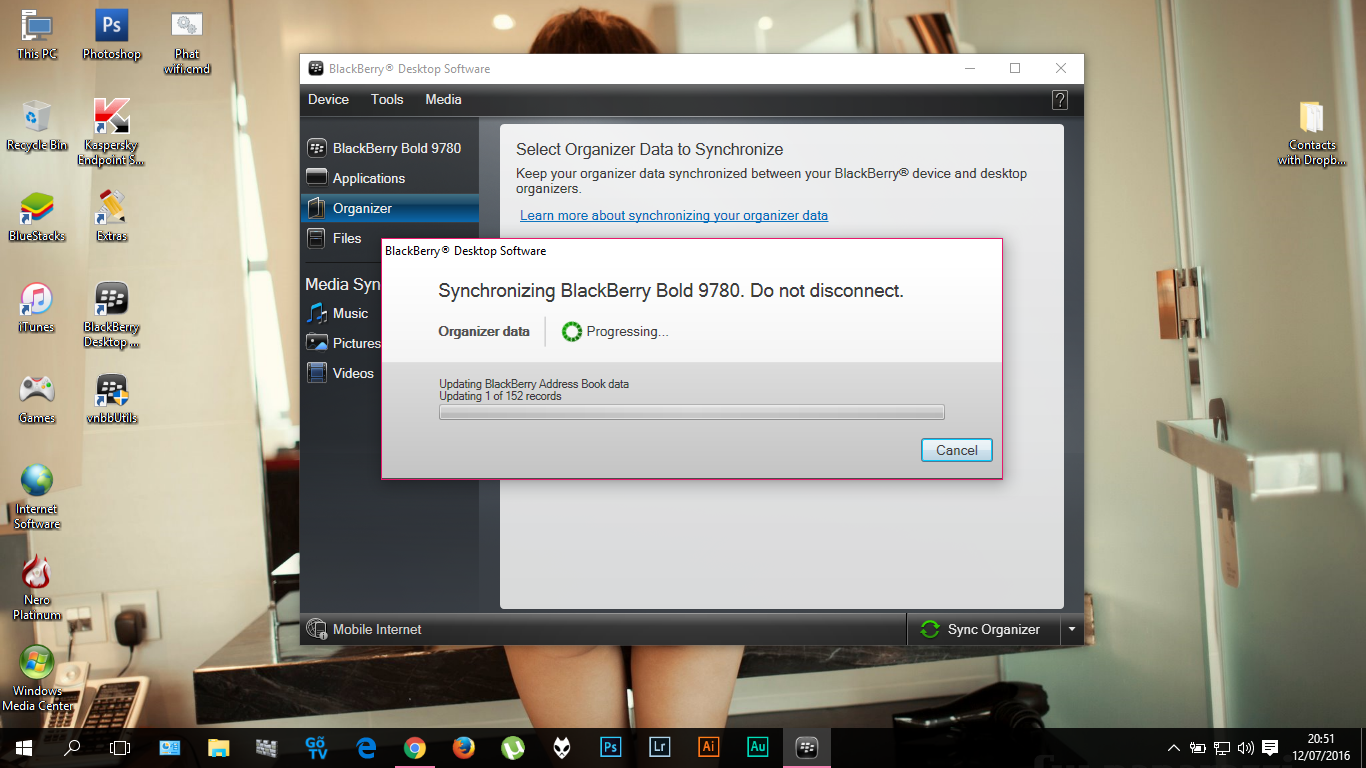Click BlackBerry Desktop Software taskbar button
Viewport: 1366px width, 768px height.
806,747
